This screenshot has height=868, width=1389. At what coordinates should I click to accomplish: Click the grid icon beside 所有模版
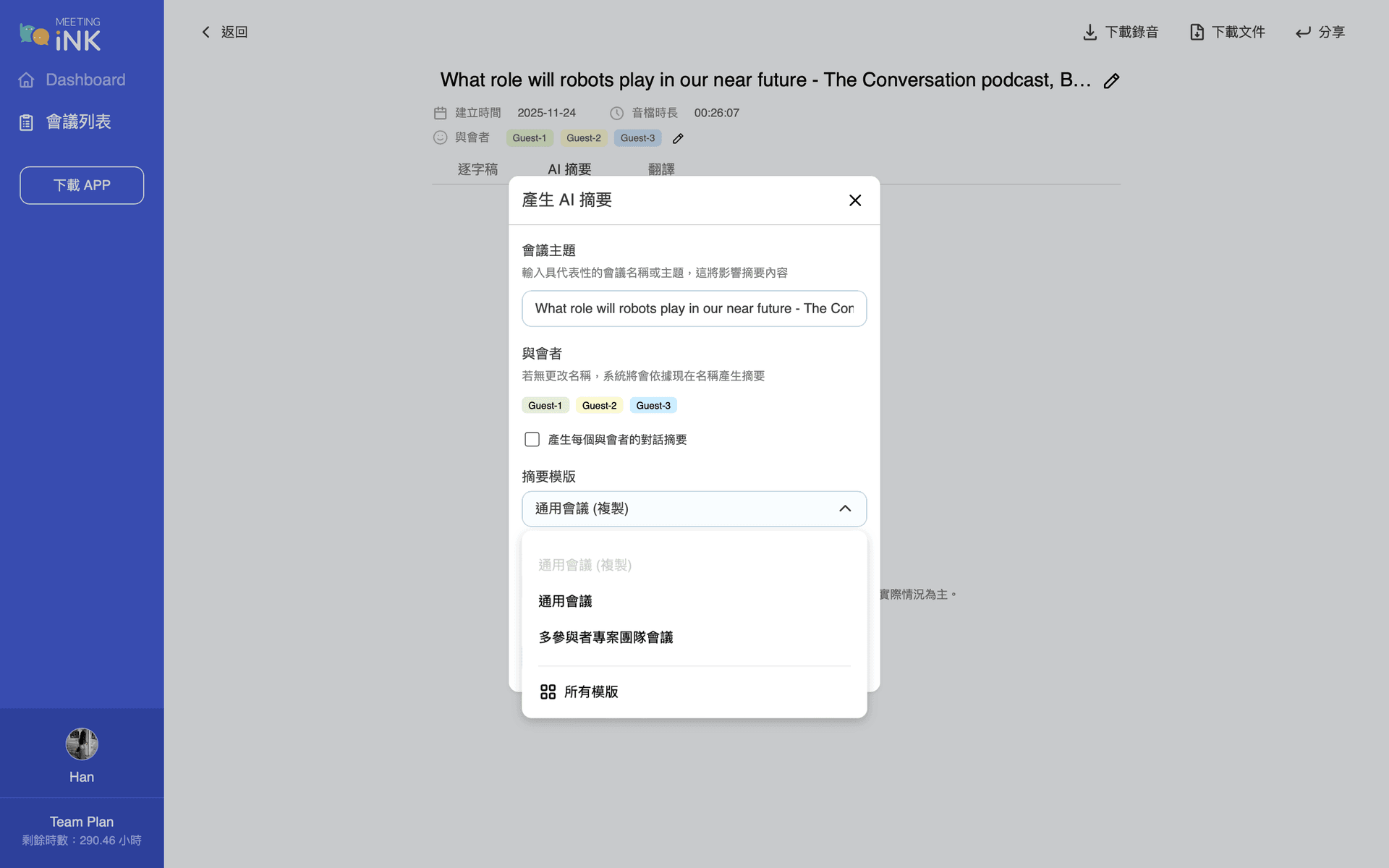(548, 692)
